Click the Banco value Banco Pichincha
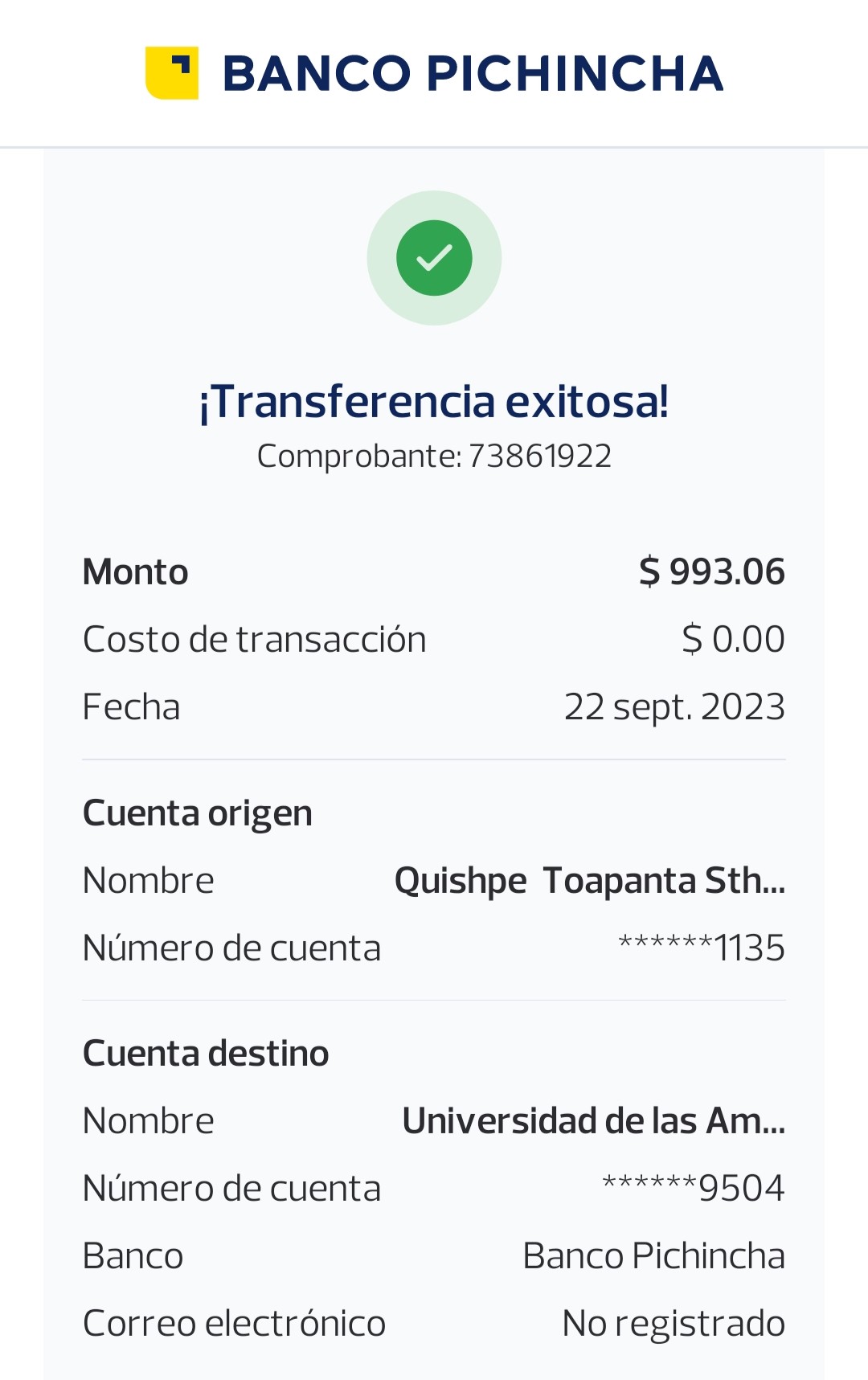Viewport: 868px width, 1380px height. pyautogui.click(x=653, y=1256)
